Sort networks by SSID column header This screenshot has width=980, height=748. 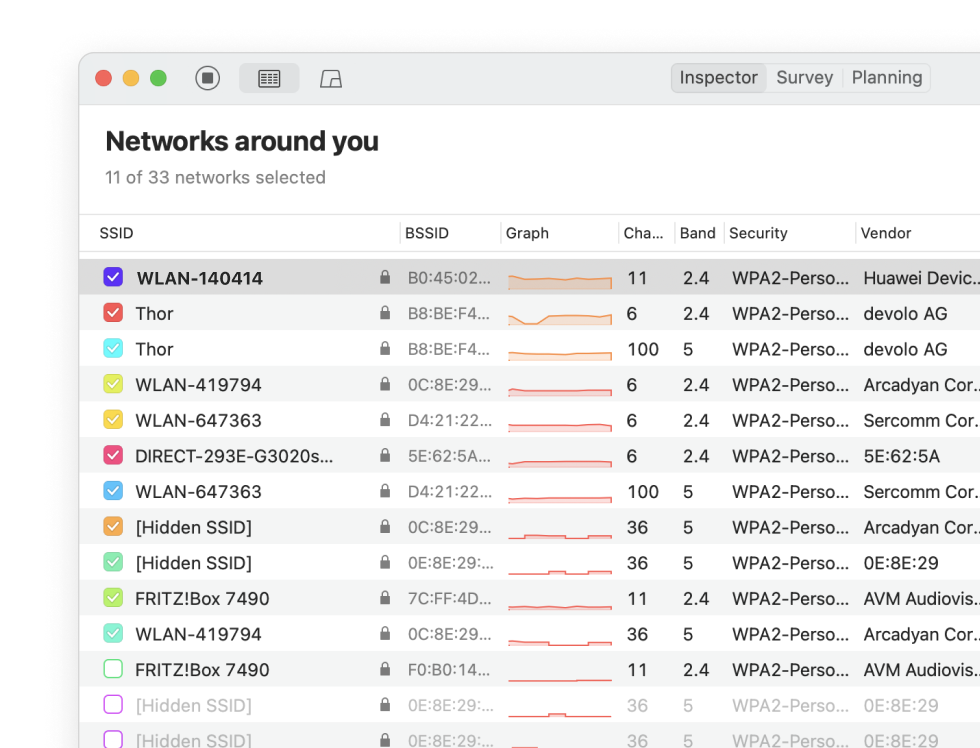(x=117, y=233)
